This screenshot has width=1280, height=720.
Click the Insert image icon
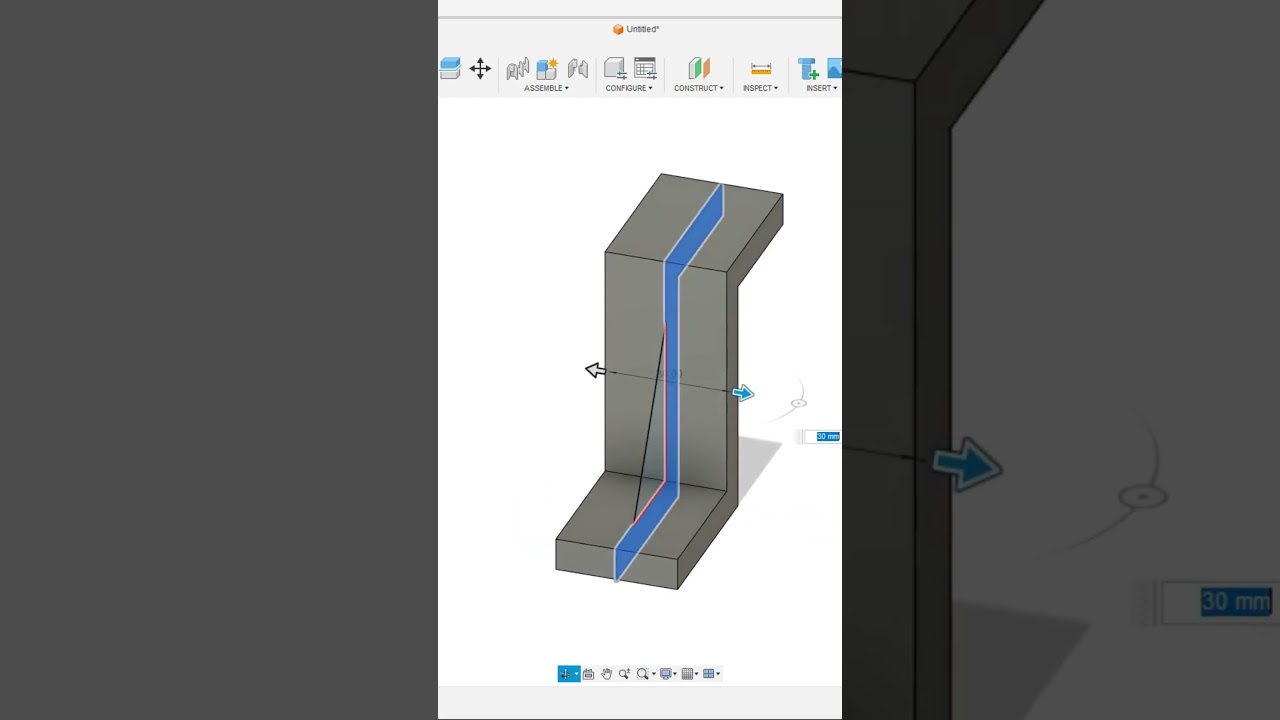[835, 69]
